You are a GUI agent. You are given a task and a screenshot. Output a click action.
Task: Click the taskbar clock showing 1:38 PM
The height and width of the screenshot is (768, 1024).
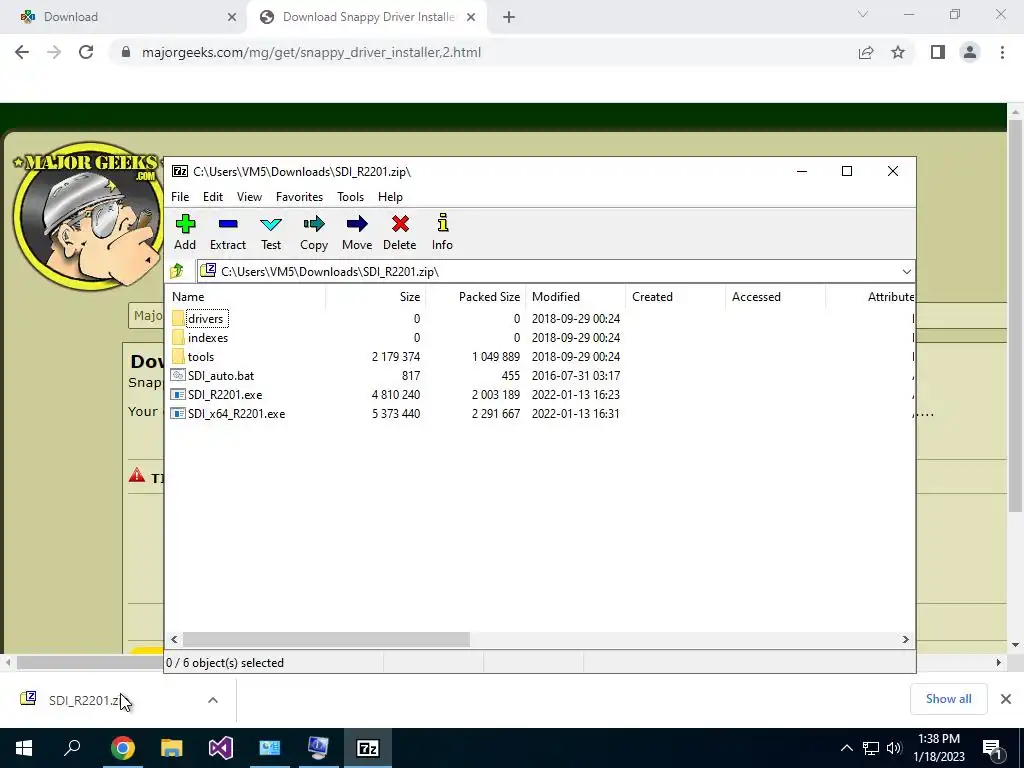[x=938, y=748]
